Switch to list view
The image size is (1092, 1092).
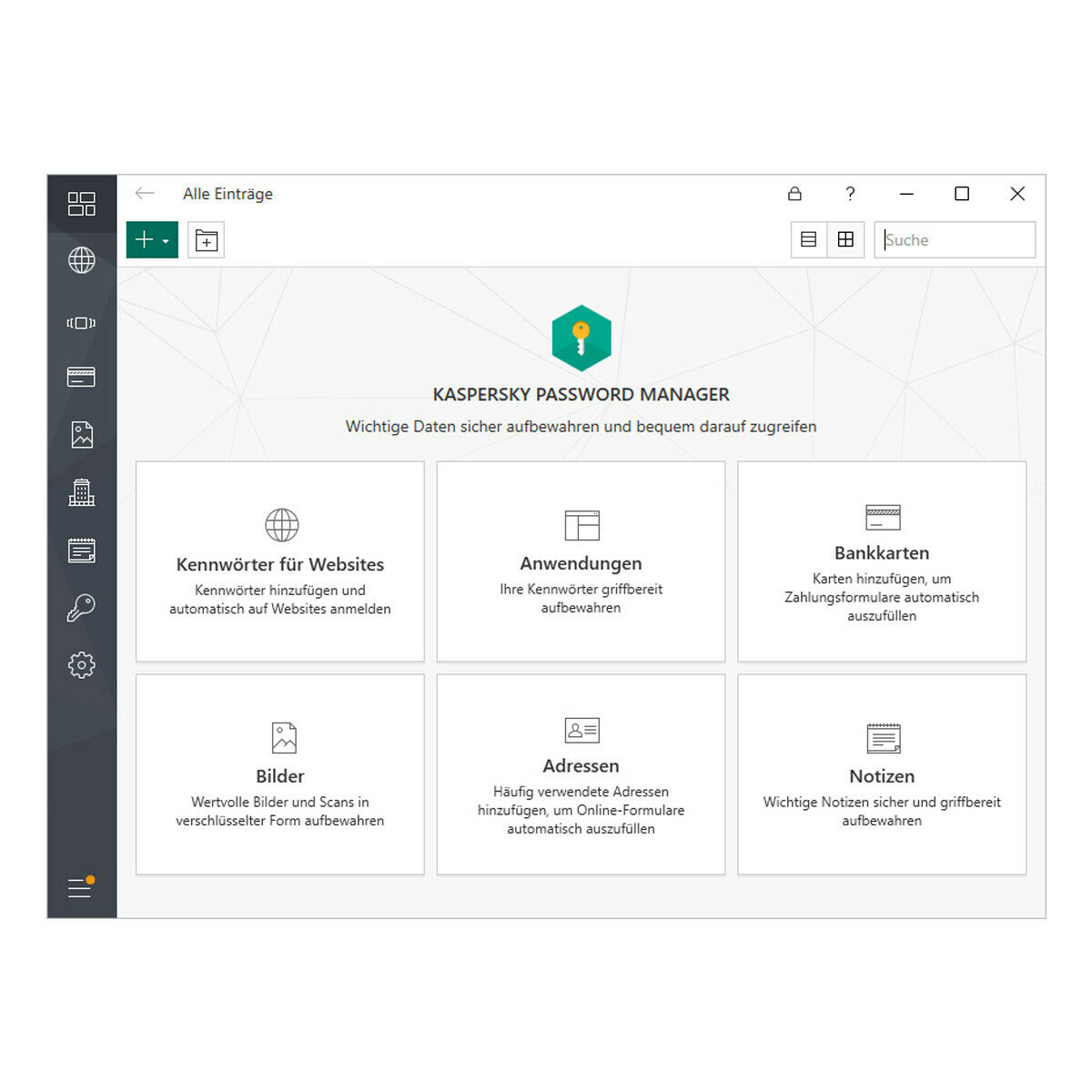tap(808, 240)
